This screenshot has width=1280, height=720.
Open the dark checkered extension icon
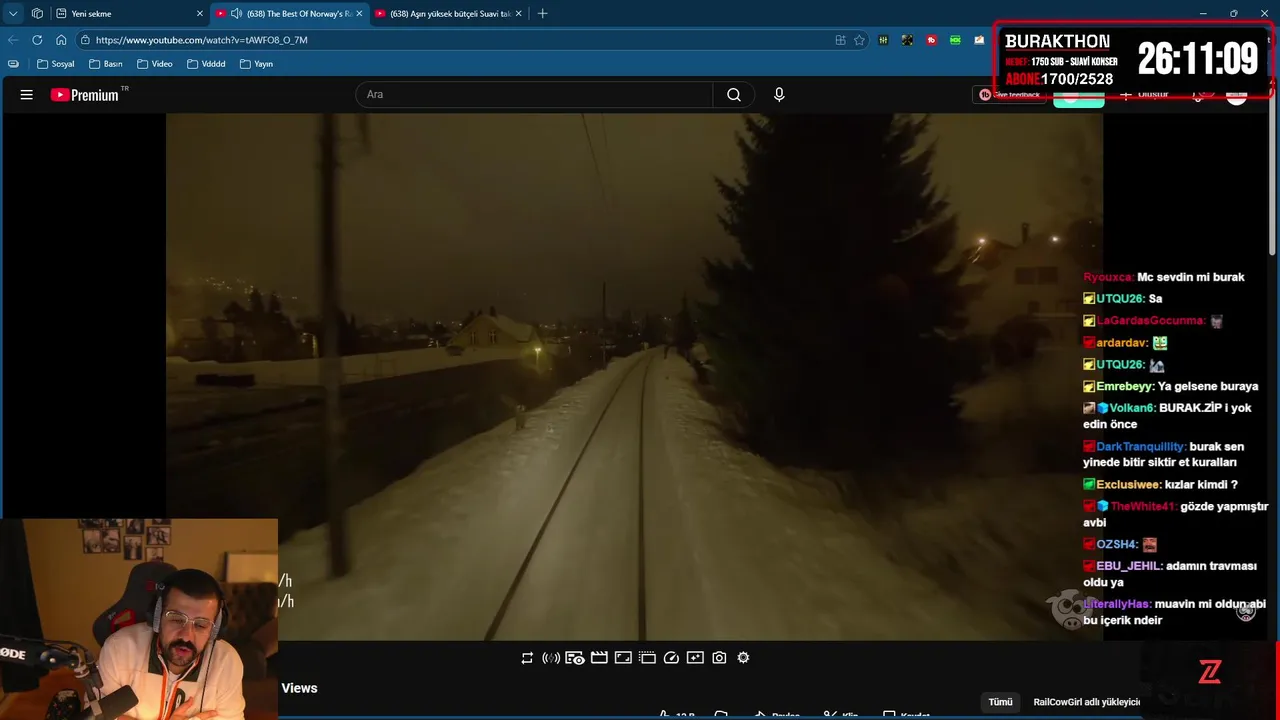click(907, 40)
